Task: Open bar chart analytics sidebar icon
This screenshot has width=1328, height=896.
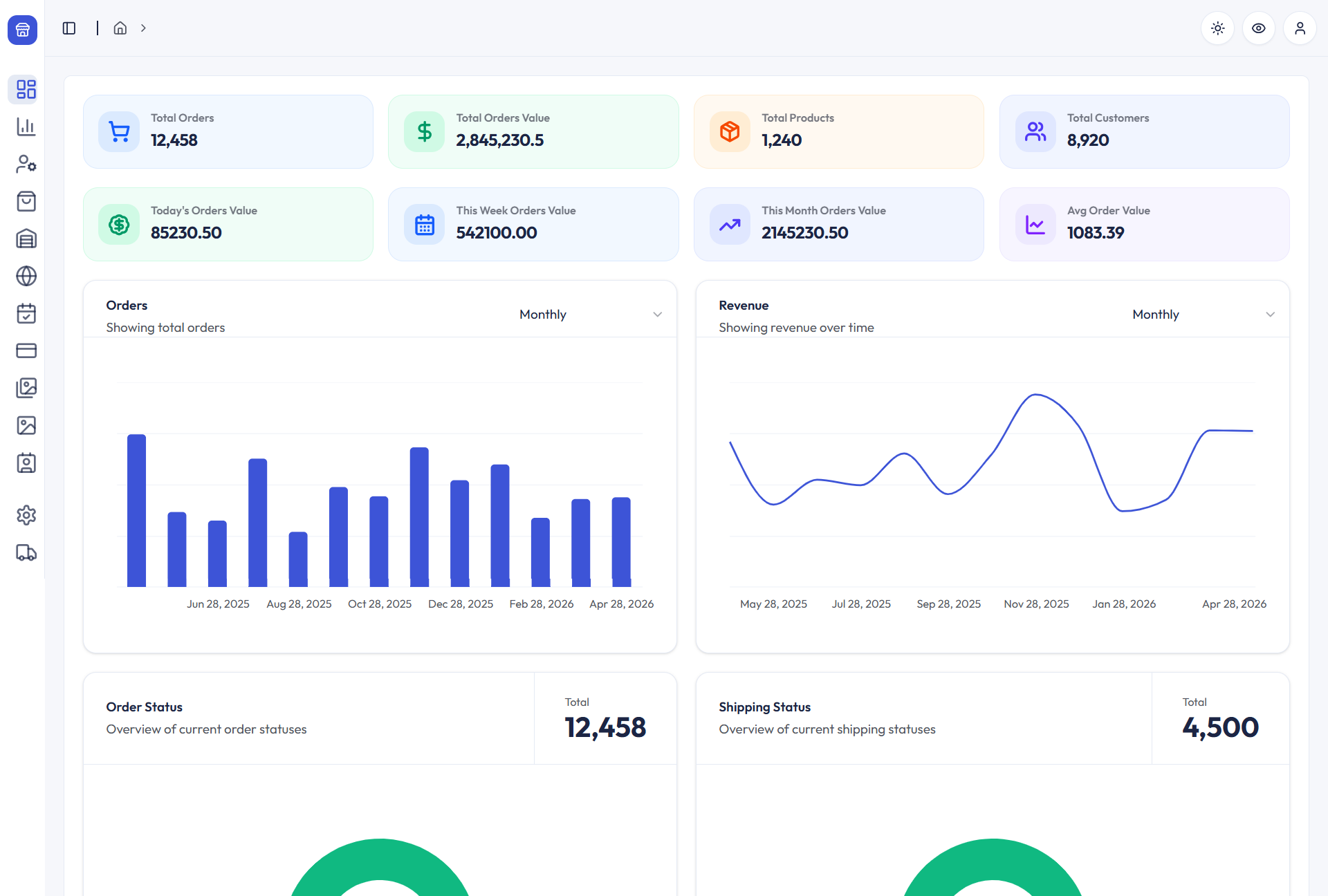Action: tap(26, 127)
